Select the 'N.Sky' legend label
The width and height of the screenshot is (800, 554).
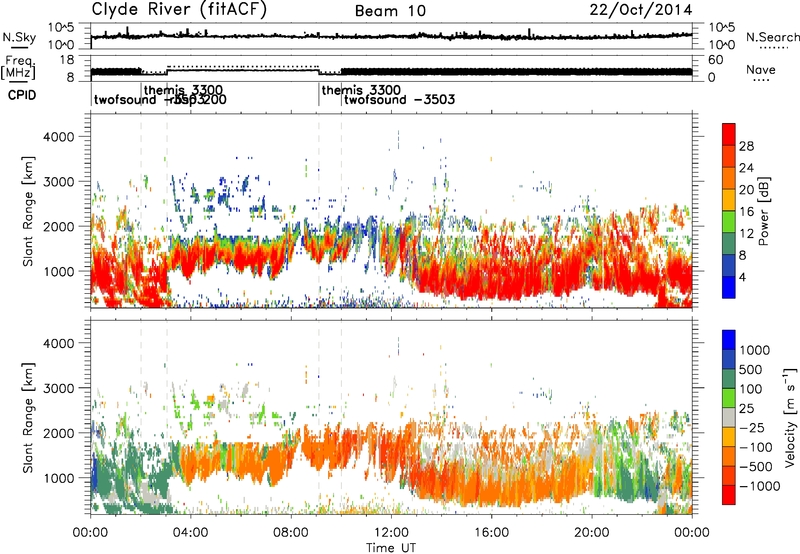(x=19, y=37)
